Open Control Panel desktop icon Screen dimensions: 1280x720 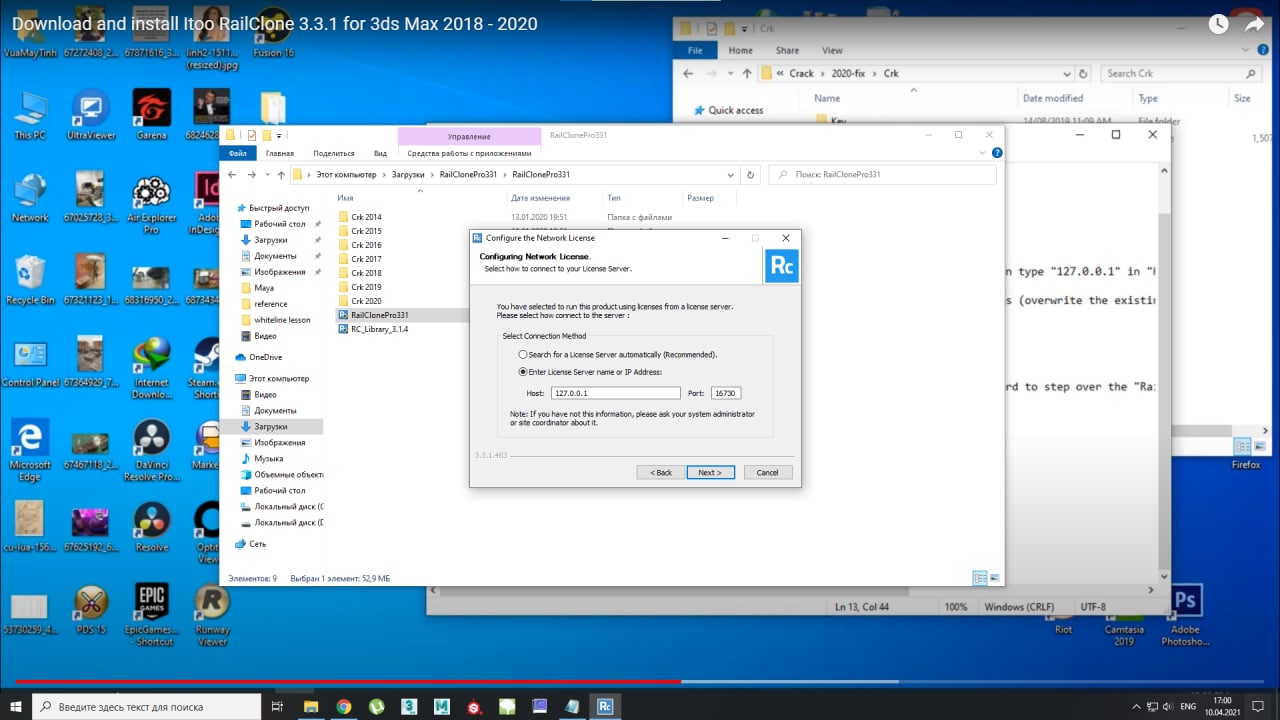[x=29, y=364]
